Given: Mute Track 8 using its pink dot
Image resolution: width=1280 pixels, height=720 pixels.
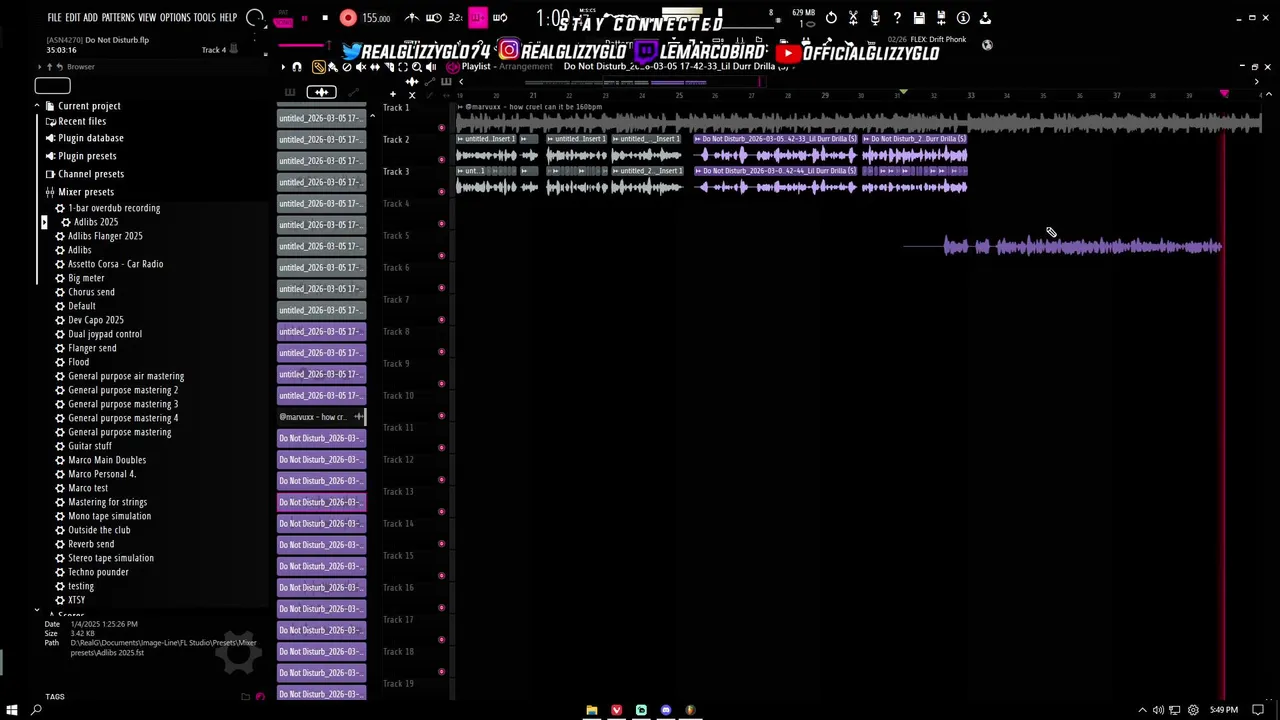Looking at the screenshot, I should 442,351.
